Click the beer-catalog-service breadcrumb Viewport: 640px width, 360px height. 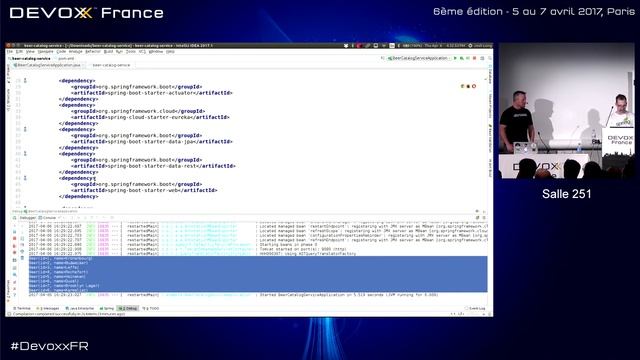coord(30,58)
